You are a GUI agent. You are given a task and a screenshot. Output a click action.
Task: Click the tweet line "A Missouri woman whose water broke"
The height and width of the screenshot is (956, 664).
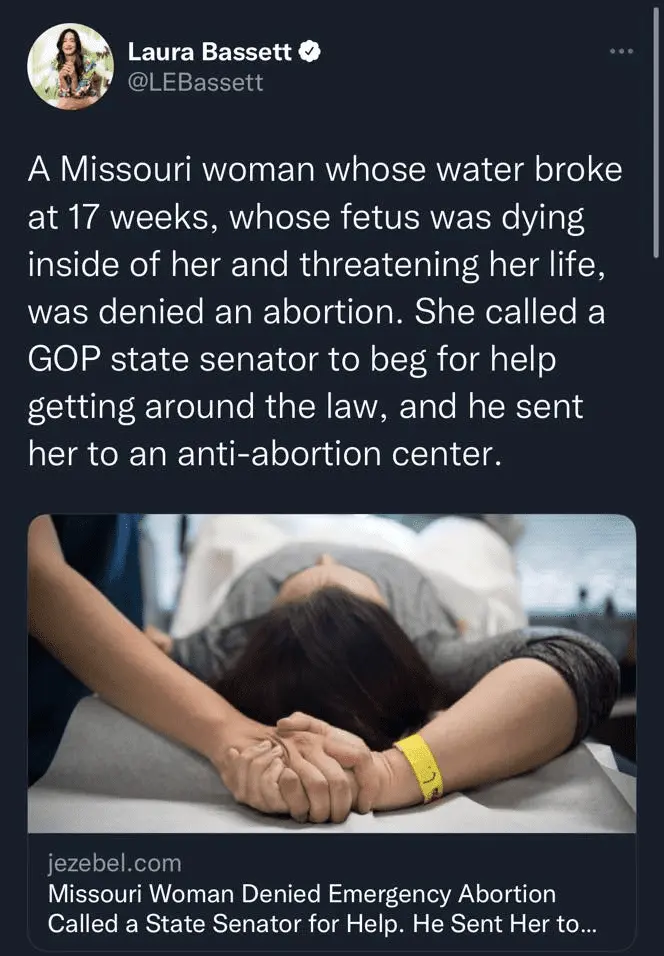coord(325,169)
